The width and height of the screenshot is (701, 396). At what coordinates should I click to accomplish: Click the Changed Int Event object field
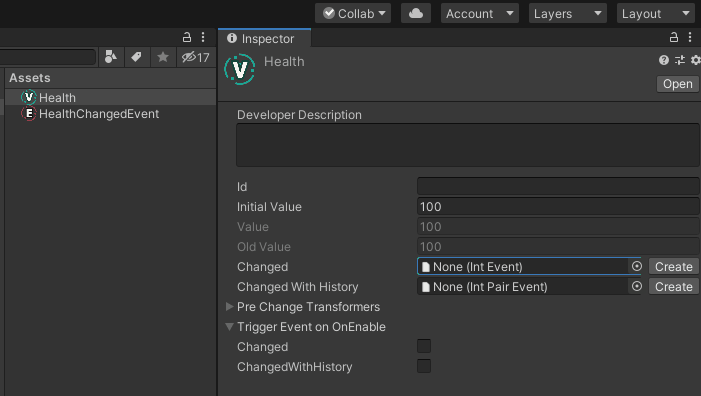[x=522, y=266]
